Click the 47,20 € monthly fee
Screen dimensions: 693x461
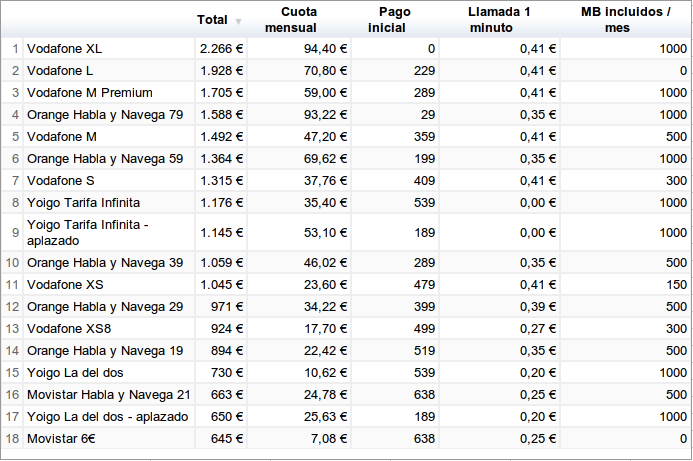(325, 137)
